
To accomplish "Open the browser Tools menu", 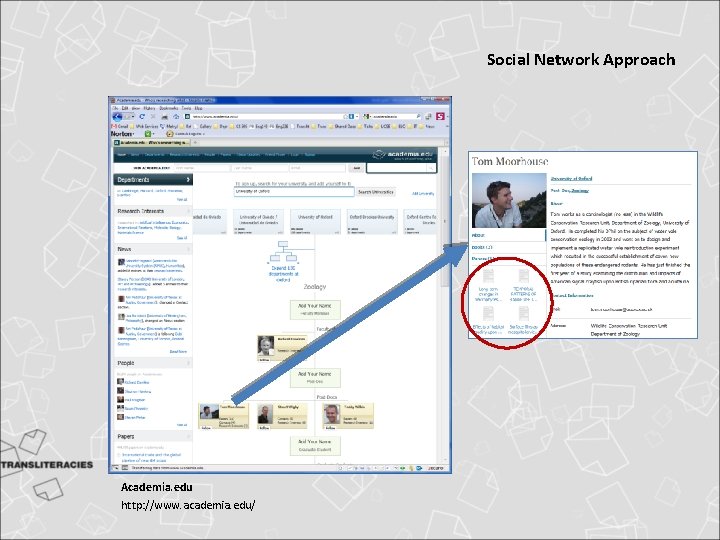I will pos(186,108).
